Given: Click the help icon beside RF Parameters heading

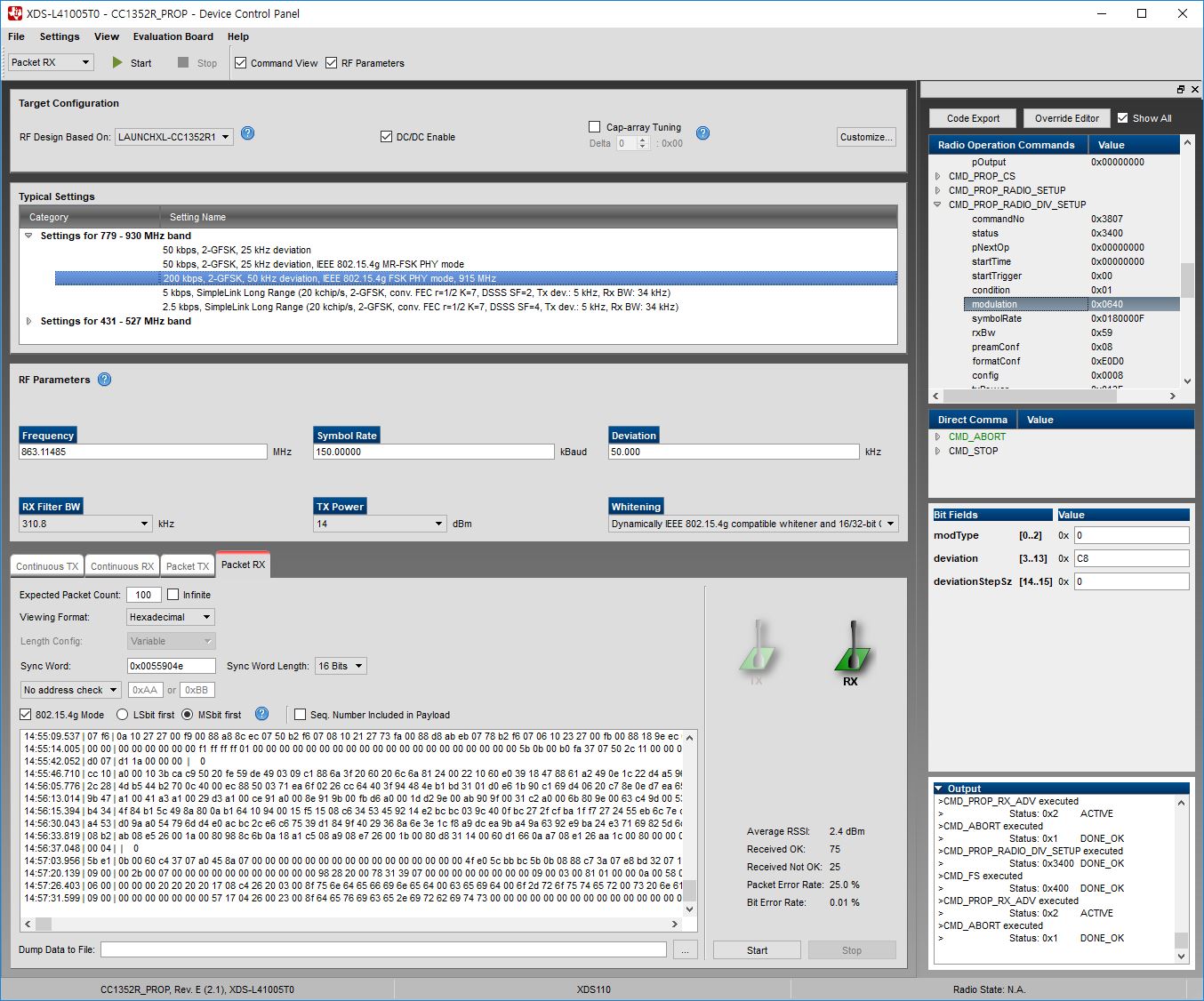Looking at the screenshot, I should pos(104,380).
